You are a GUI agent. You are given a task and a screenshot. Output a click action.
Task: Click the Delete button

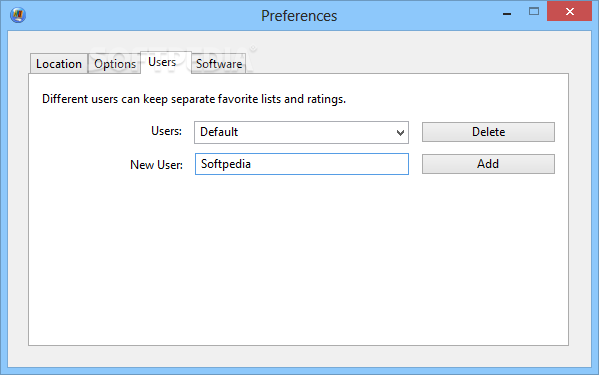[488, 132]
